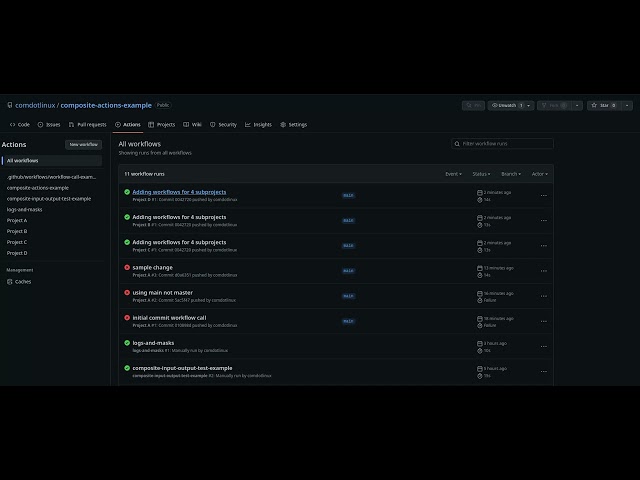Open options menu for initial commit workflow call
The image size is (640, 480).
544,321
